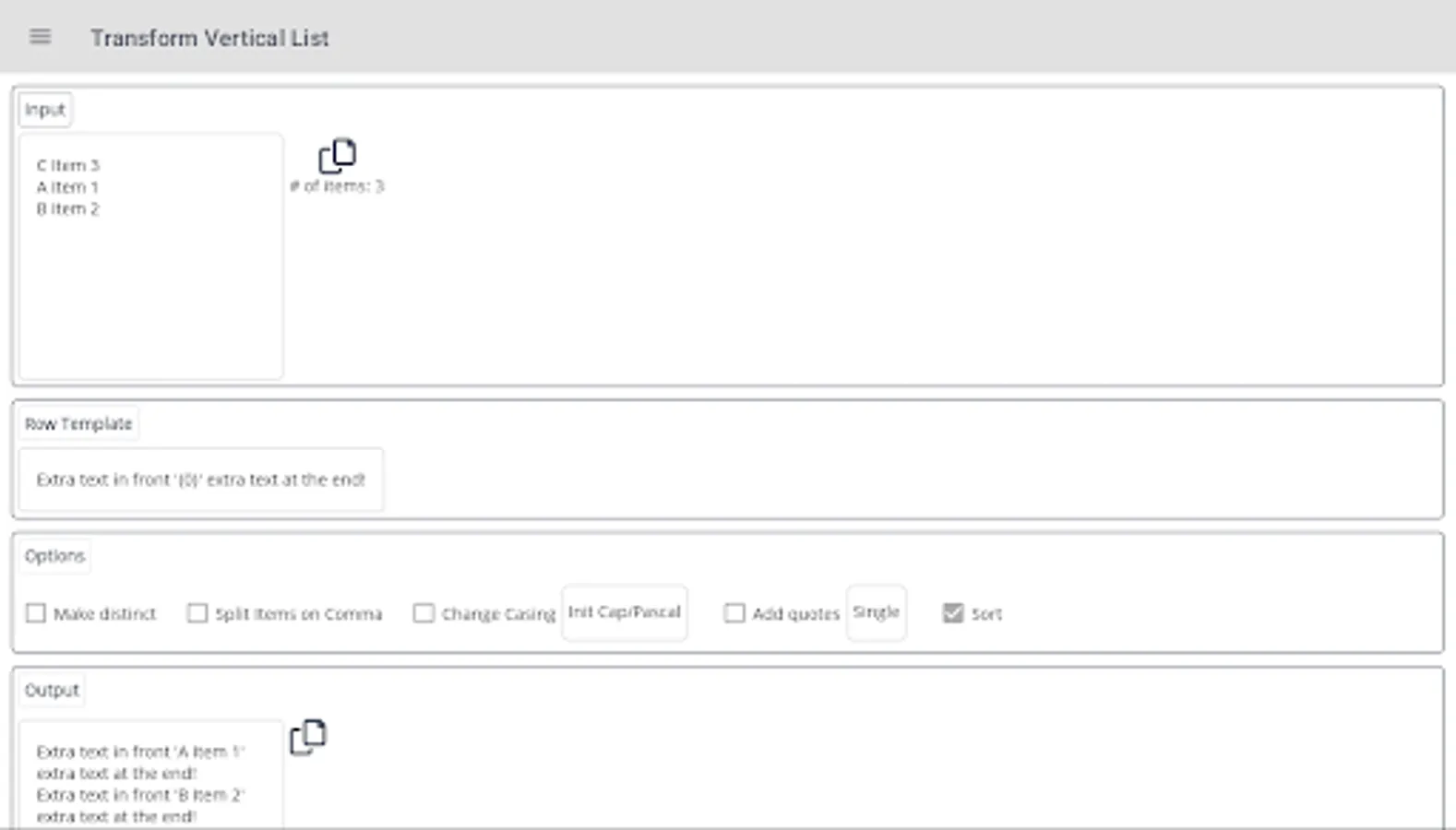Image resolution: width=1456 pixels, height=830 pixels.
Task: Uncheck the Sort checkbox
Action: click(953, 613)
